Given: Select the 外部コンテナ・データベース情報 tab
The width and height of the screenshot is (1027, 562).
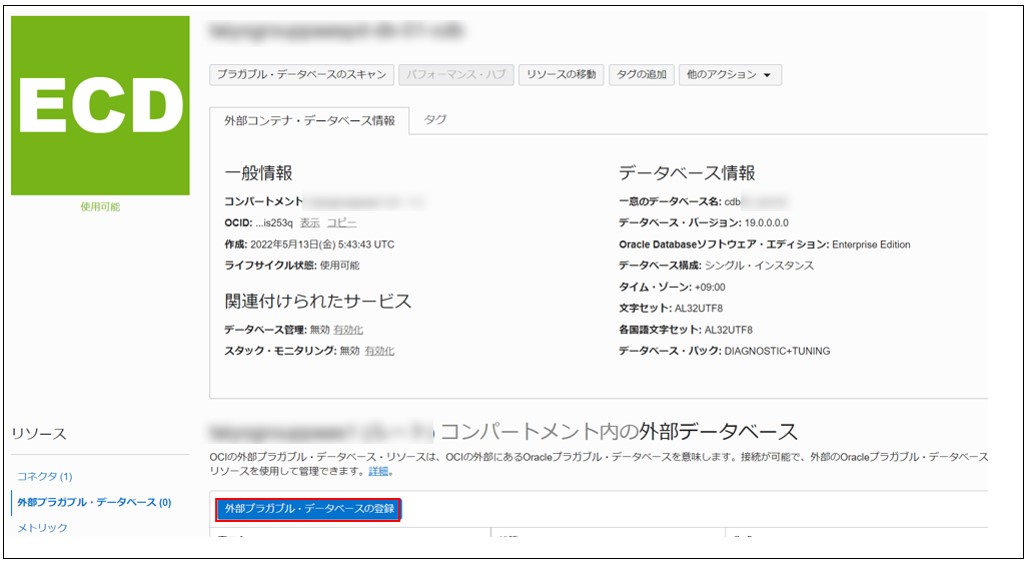Looking at the screenshot, I should (x=310, y=120).
